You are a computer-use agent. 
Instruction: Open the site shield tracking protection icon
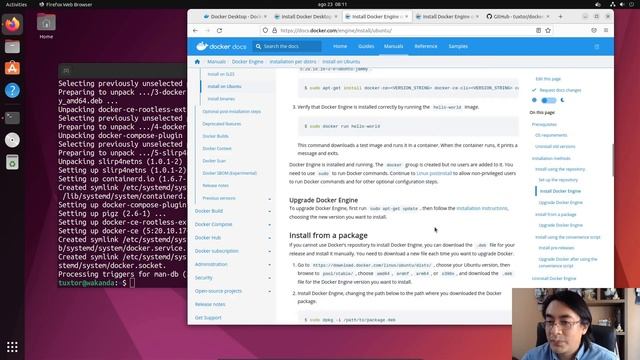point(265,31)
